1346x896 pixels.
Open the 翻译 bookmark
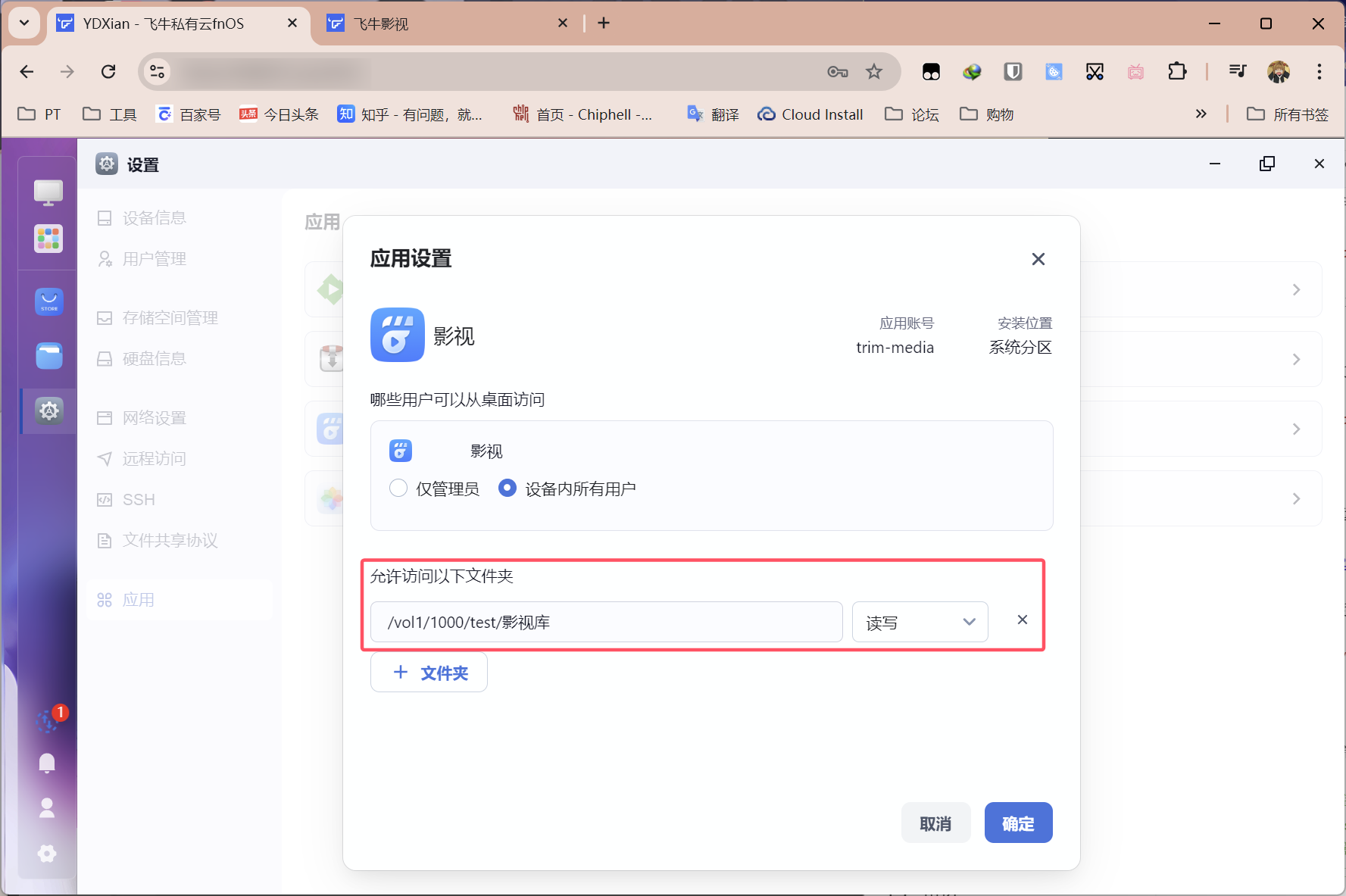713,114
